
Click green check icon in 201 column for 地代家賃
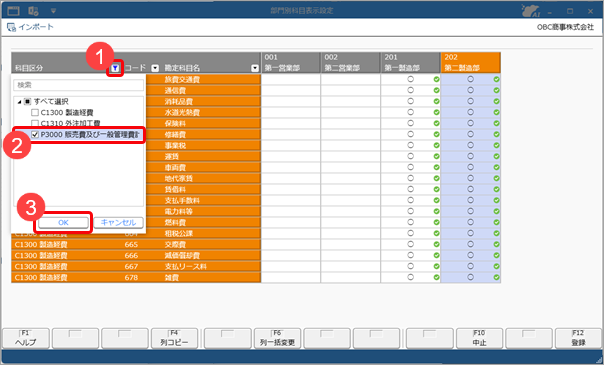pos(436,178)
